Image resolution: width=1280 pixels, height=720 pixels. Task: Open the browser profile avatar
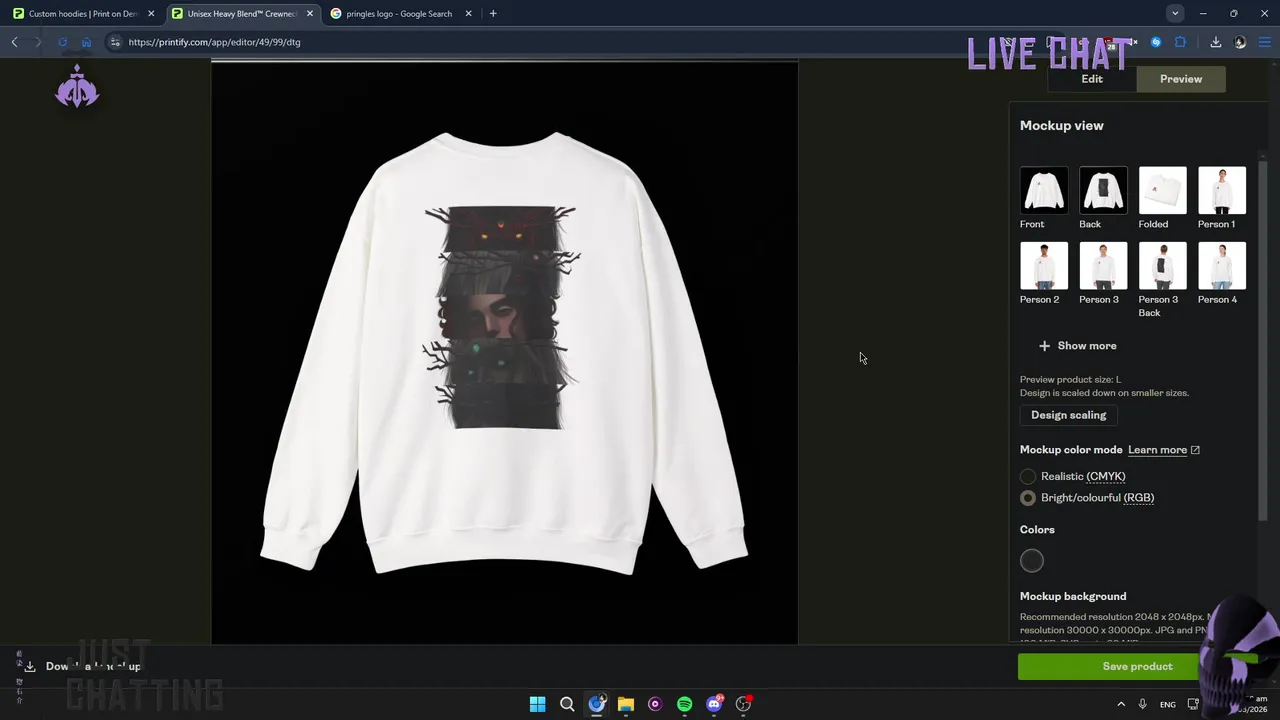coord(1240,42)
